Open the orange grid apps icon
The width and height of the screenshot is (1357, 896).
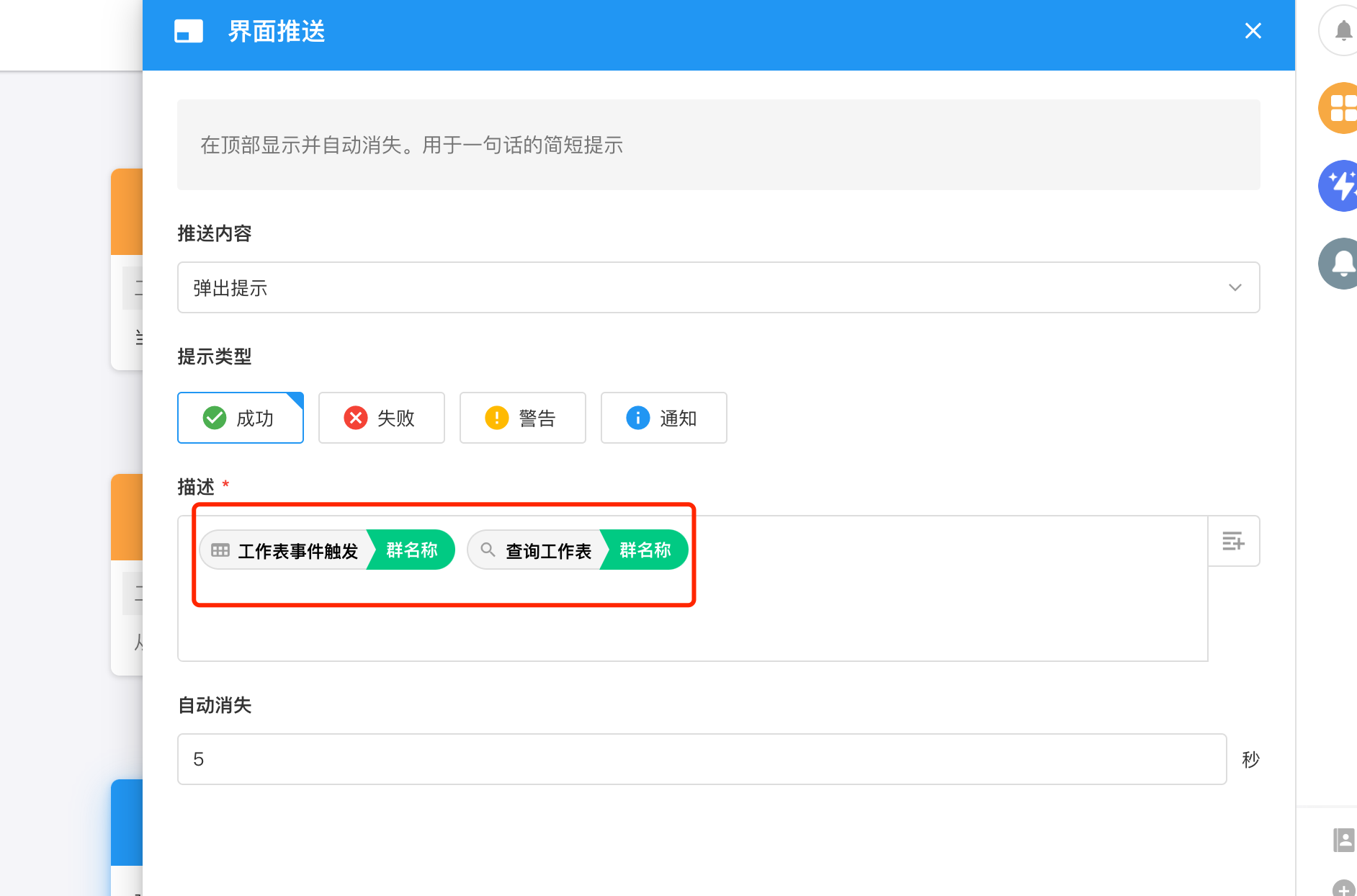1341,108
